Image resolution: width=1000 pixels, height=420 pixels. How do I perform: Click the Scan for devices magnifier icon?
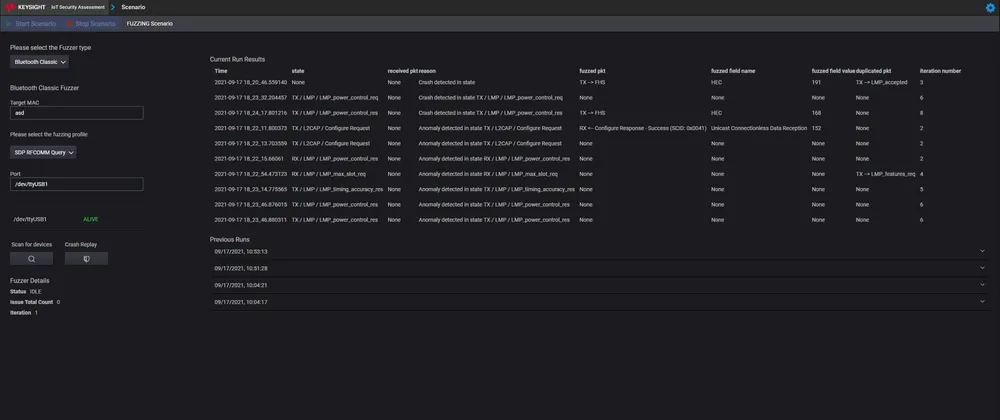pos(32,258)
